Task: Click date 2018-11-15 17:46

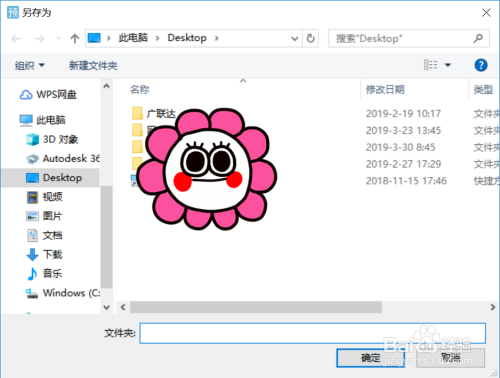Action: (x=406, y=181)
